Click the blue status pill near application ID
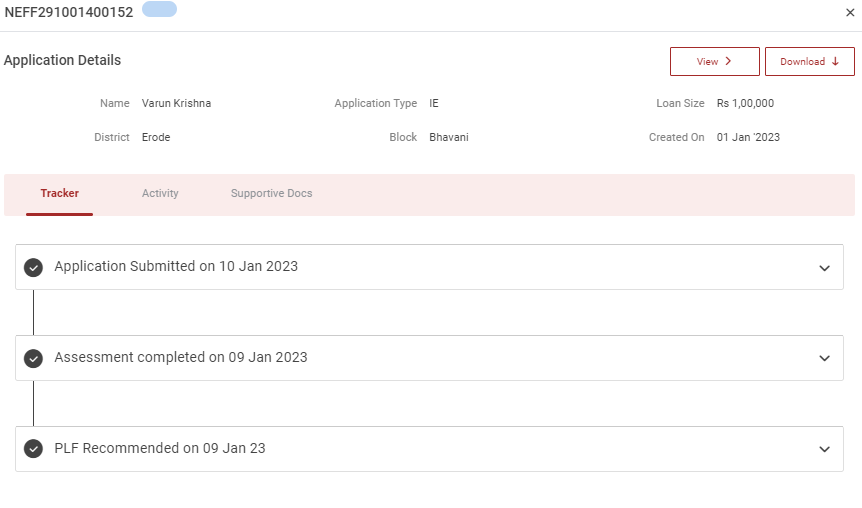Screen dimensions: 862x508 (x=160, y=10)
